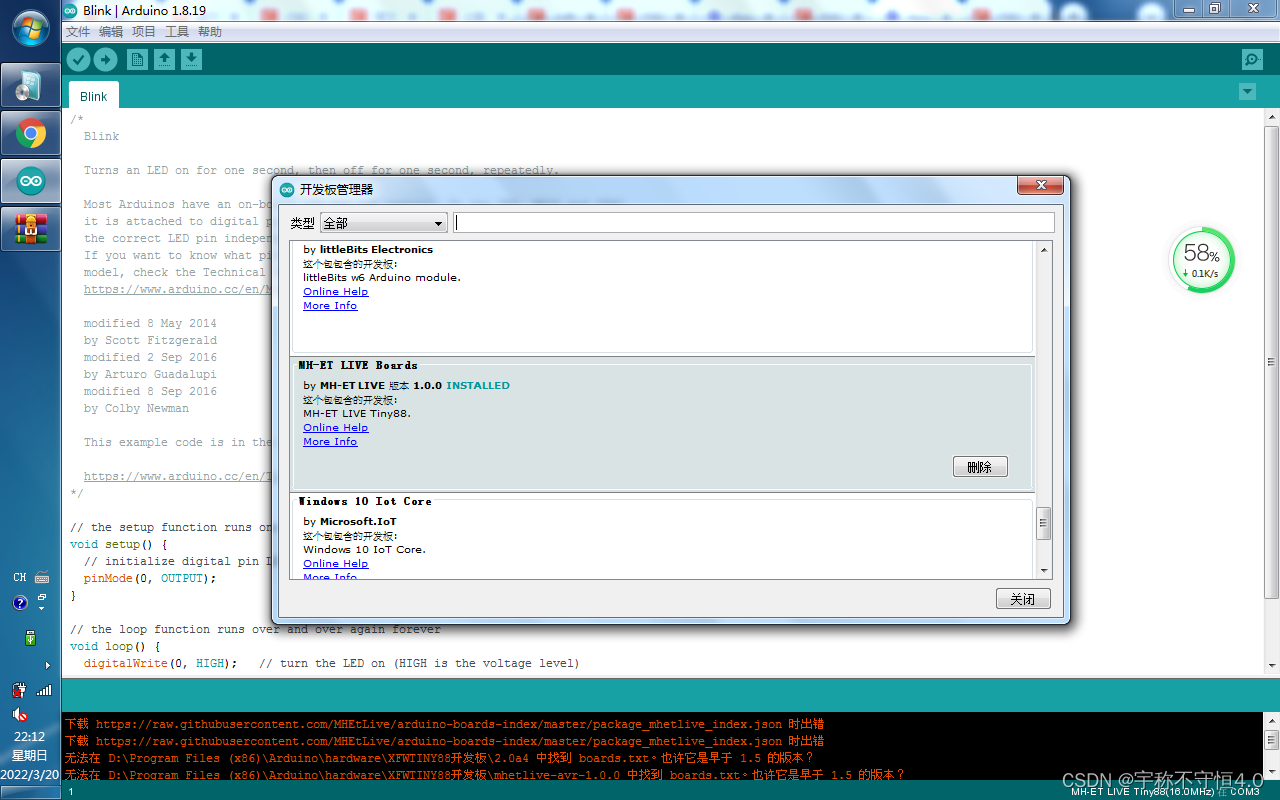1280x800 pixels.
Task: Click the Show Desktop bar below the date
Action: pos(30,793)
